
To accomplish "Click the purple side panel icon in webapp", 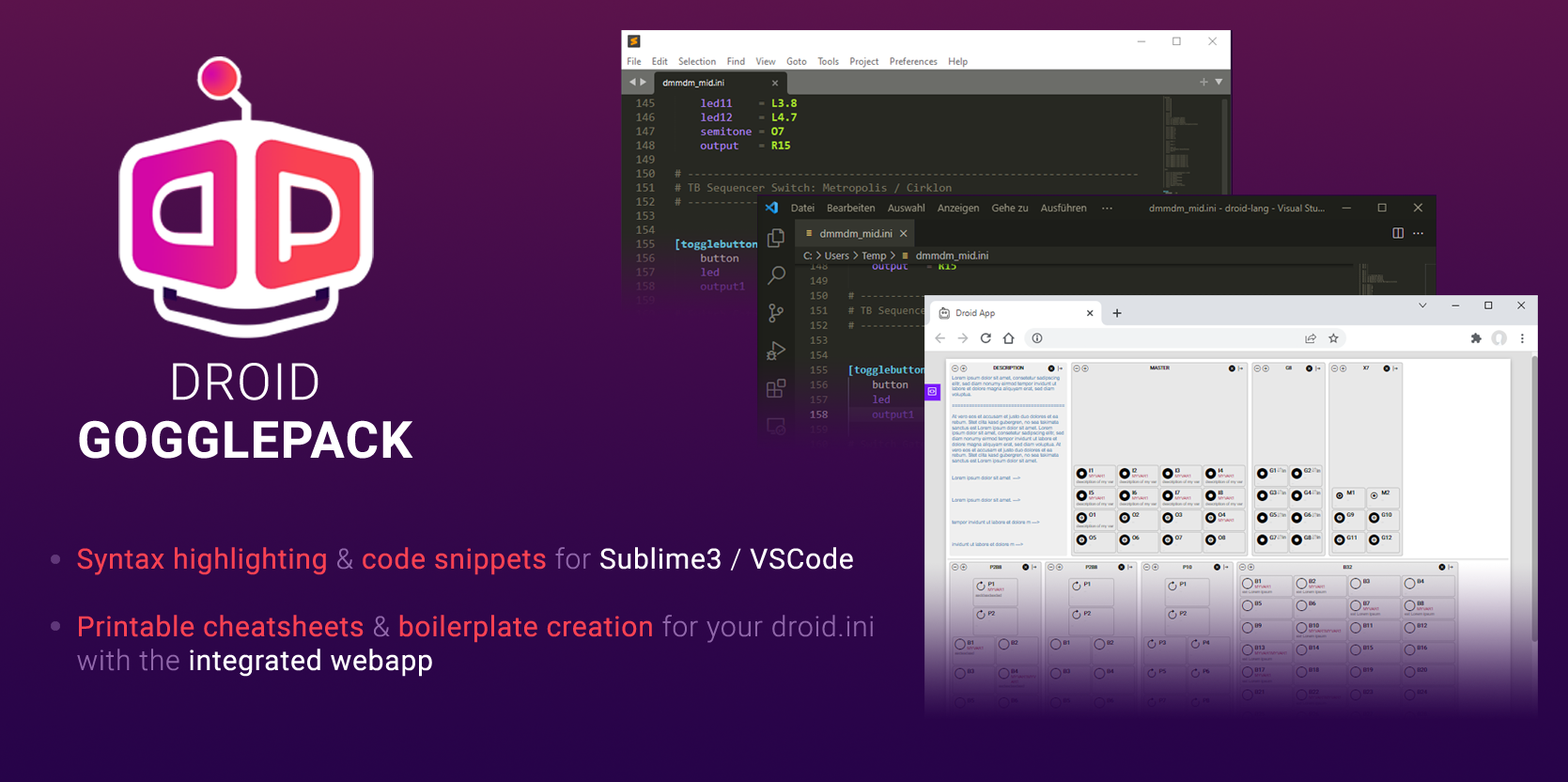I will pos(932,391).
